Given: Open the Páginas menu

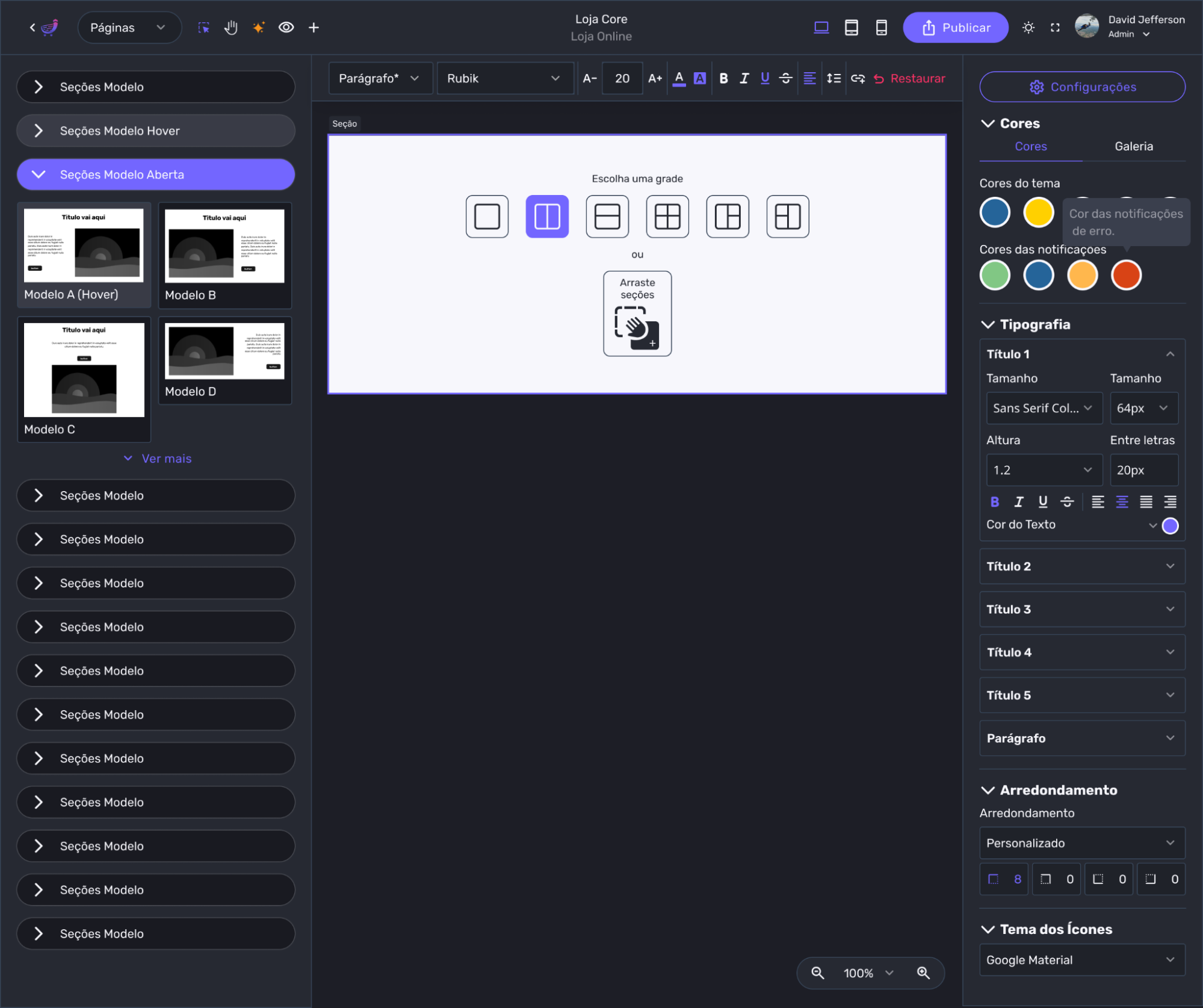Looking at the screenshot, I should (x=128, y=28).
